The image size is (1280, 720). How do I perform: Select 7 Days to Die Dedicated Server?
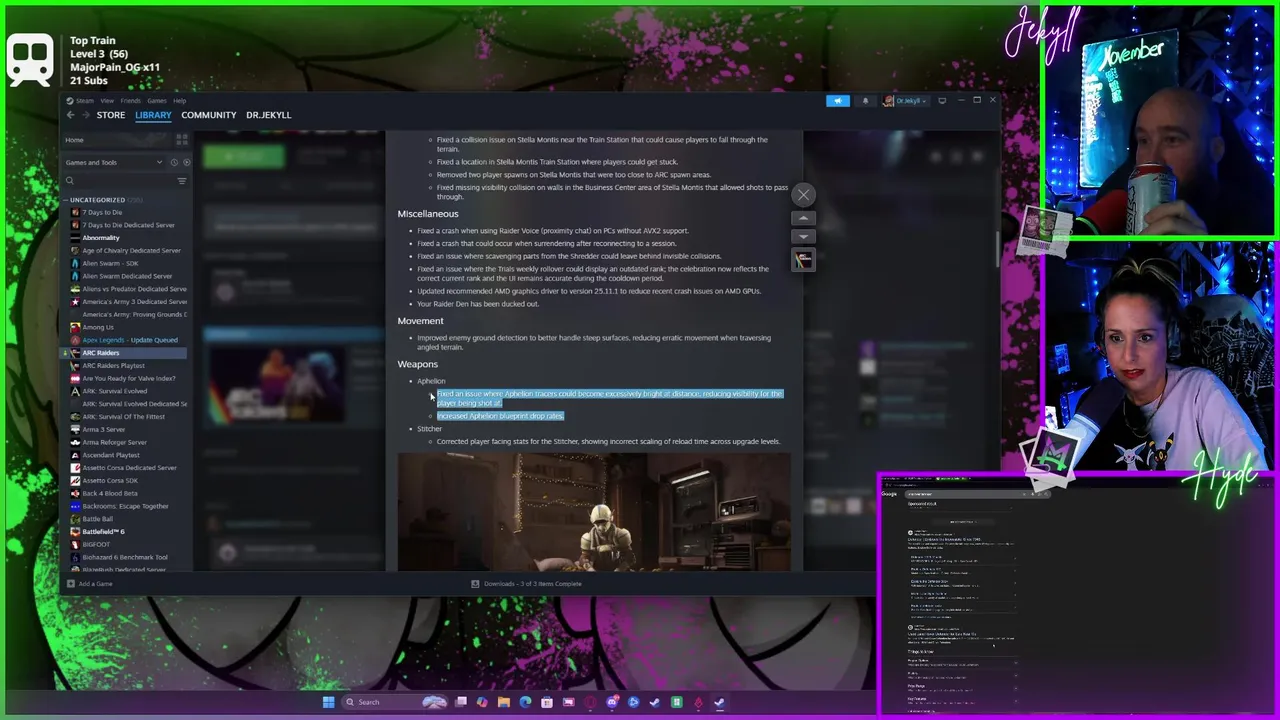click(128, 225)
